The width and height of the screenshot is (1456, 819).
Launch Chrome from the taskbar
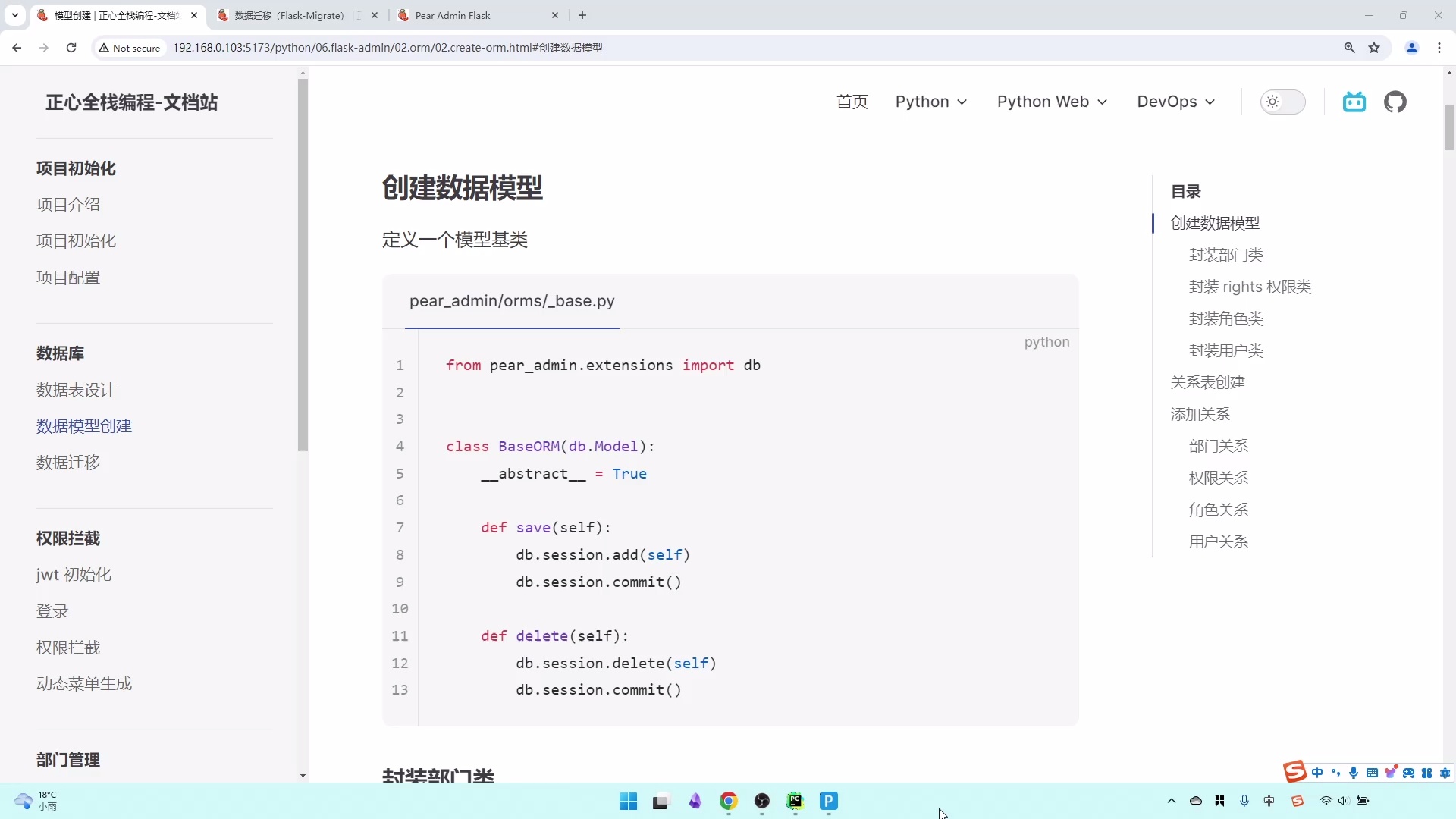[x=729, y=802]
